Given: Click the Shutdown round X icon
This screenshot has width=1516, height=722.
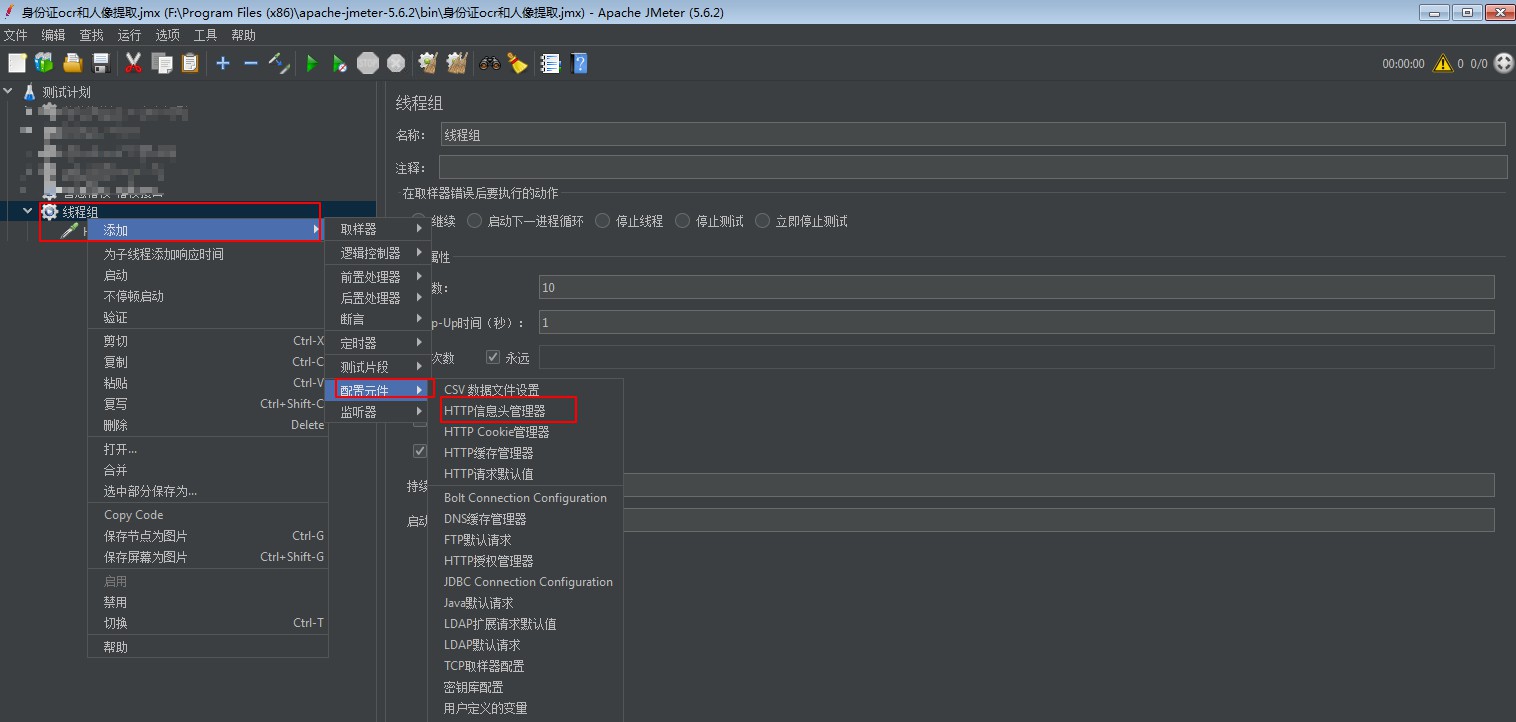Looking at the screenshot, I should (396, 63).
